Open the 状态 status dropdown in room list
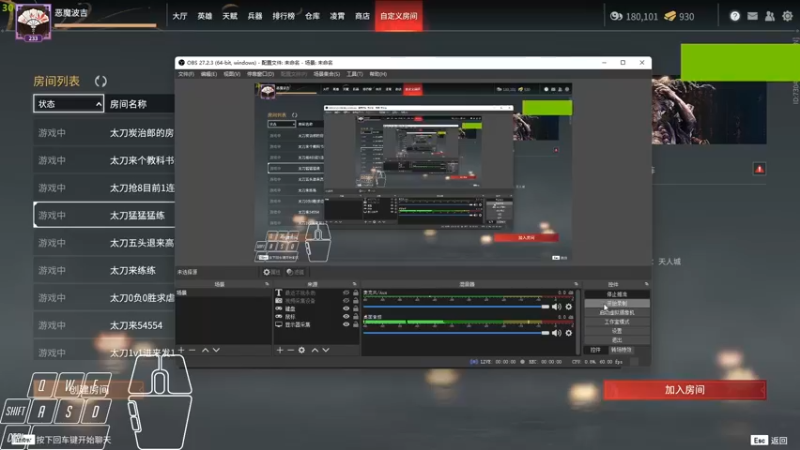The image size is (800, 450). pos(68,104)
